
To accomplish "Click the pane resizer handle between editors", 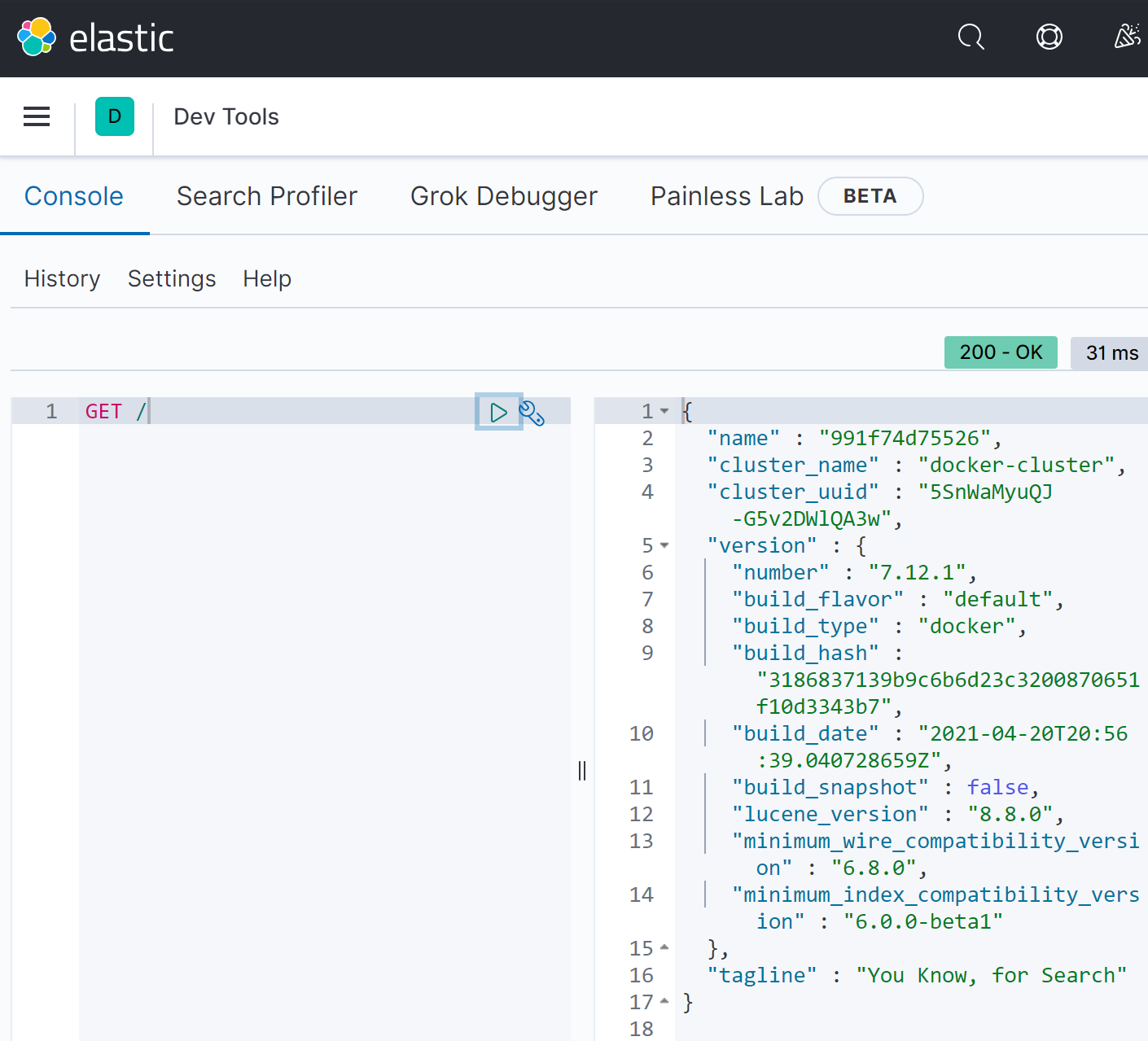I will point(582,770).
